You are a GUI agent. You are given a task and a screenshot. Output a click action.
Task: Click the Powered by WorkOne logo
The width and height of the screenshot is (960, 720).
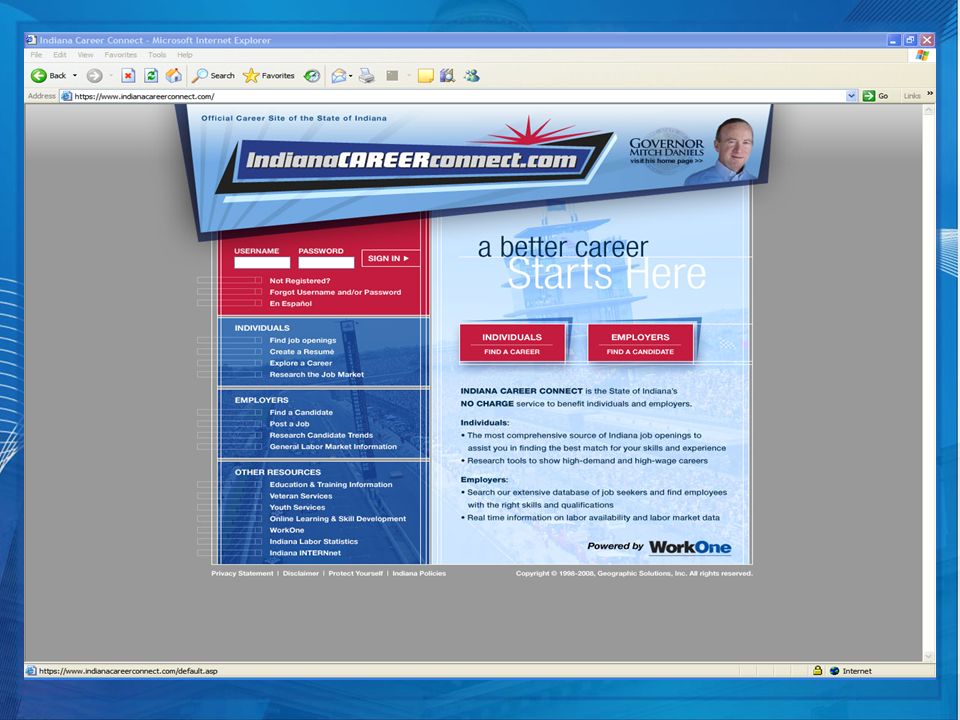pyautogui.click(x=659, y=547)
